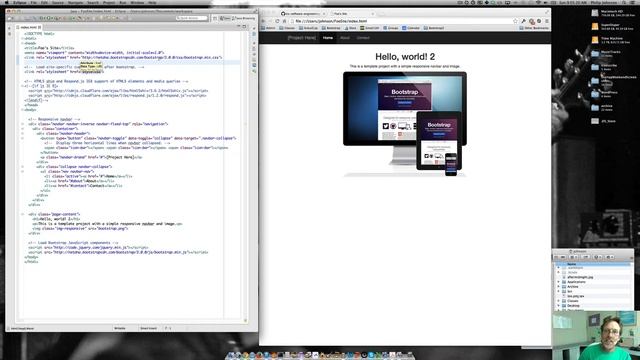Select the index.html editor tab

[x=29, y=27]
